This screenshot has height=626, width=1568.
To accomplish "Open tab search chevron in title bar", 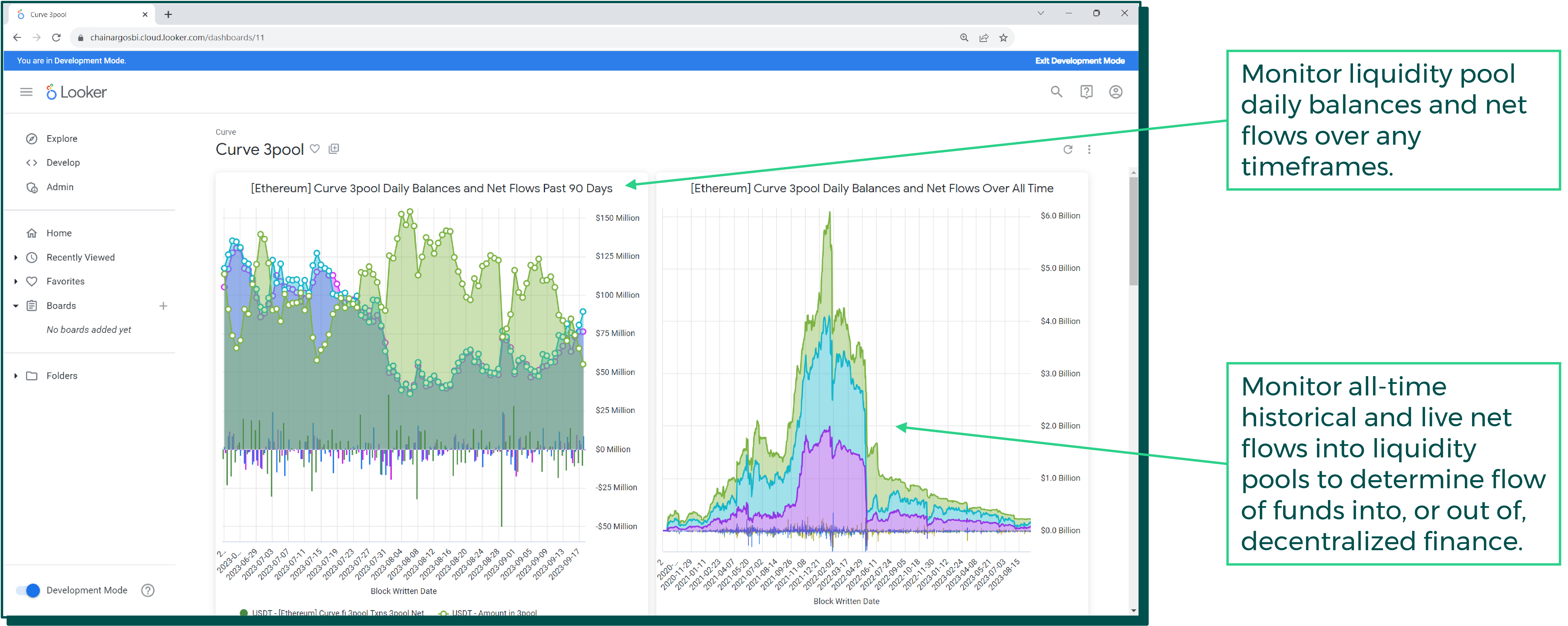I will (1040, 13).
